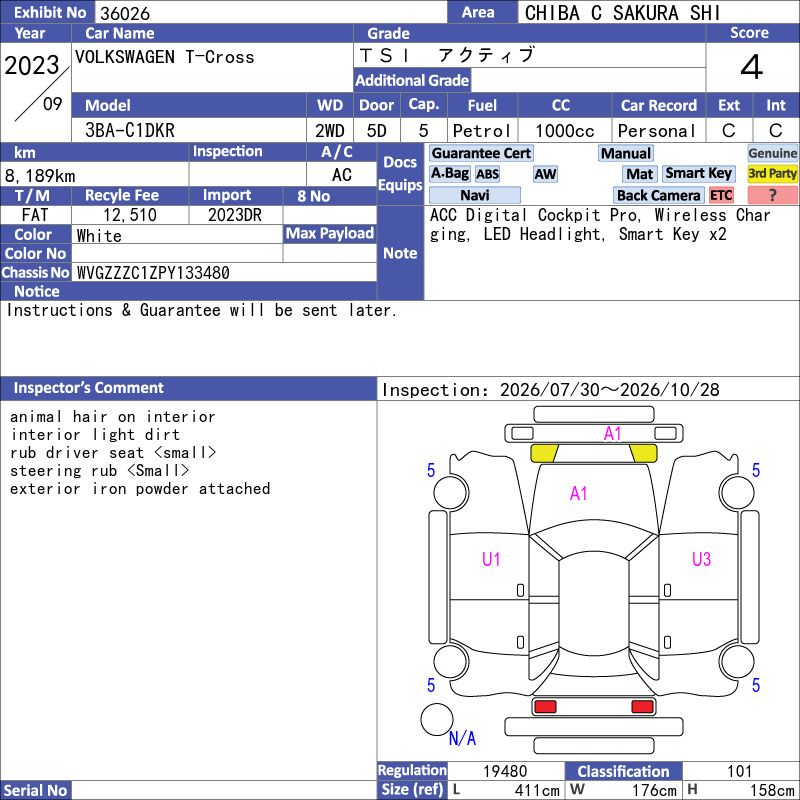Click the U1 mark on diagram
The image size is (800, 800).
pos(491,559)
